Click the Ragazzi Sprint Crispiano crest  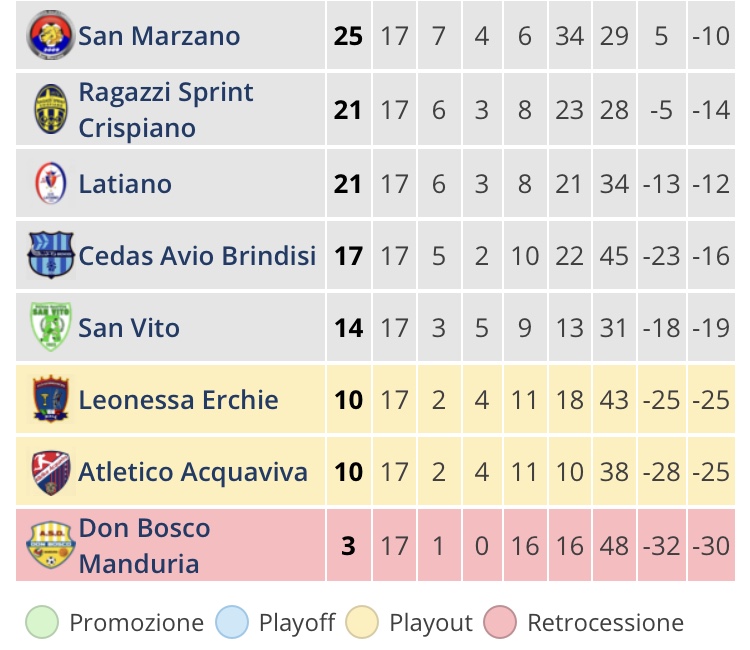(x=51, y=109)
